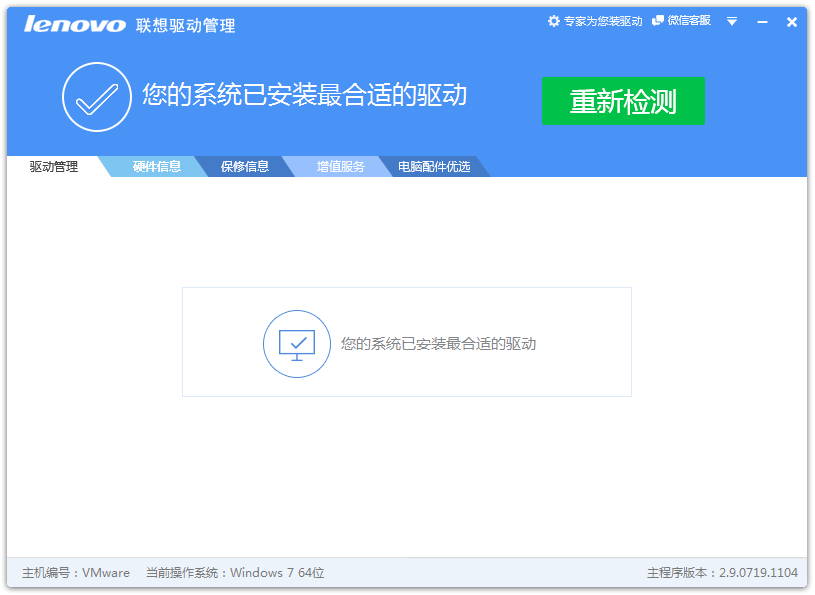The image size is (815, 595).
Task: Close the 联想驱动管理 window
Action: pos(792,21)
